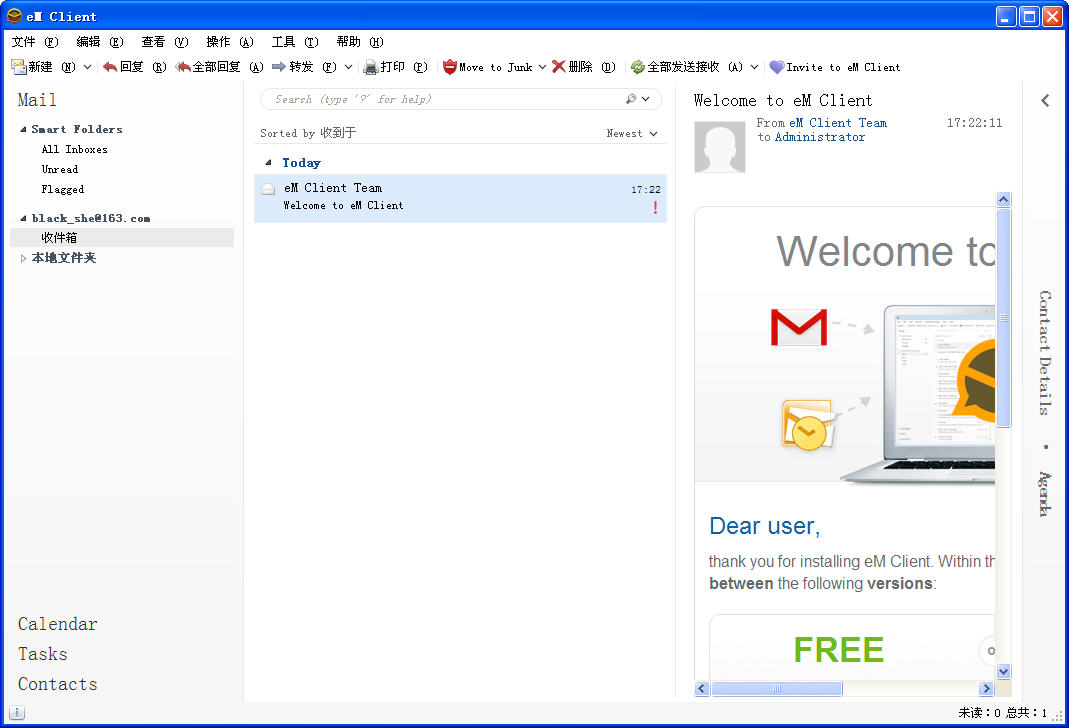Viewport: 1069px width, 728px height.
Task: Click the Outlook icon in welcome email
Action: pos(808,425)
